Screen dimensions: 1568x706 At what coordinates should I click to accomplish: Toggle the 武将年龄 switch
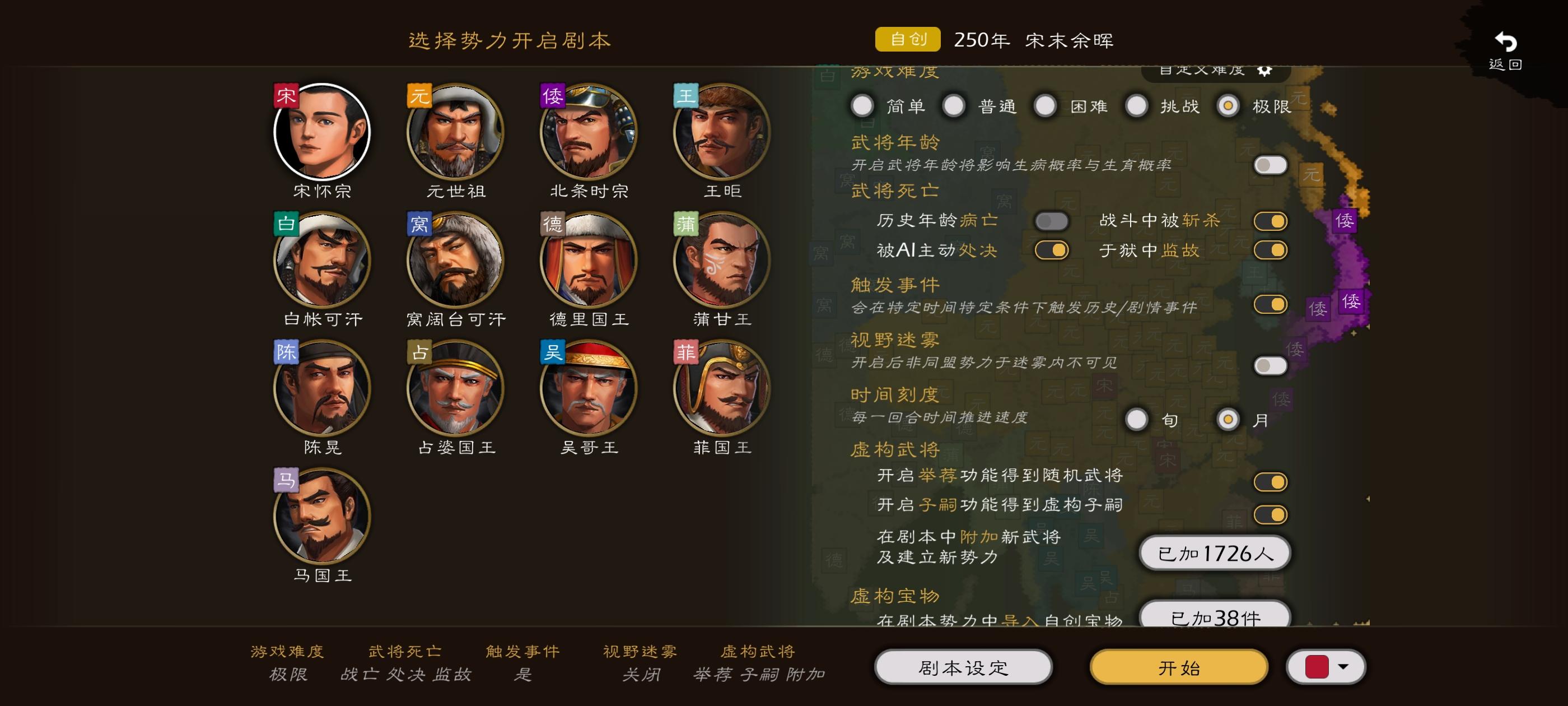[1270, 165]
